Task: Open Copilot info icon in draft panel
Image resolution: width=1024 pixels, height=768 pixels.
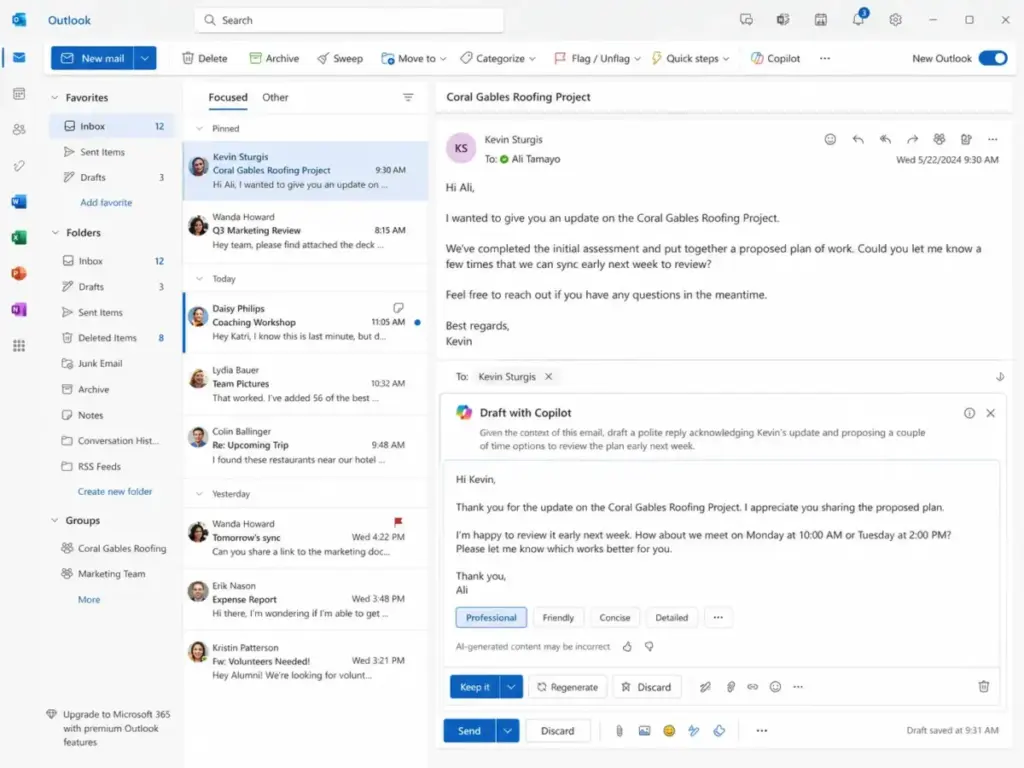Action: [x=969, y=413]
